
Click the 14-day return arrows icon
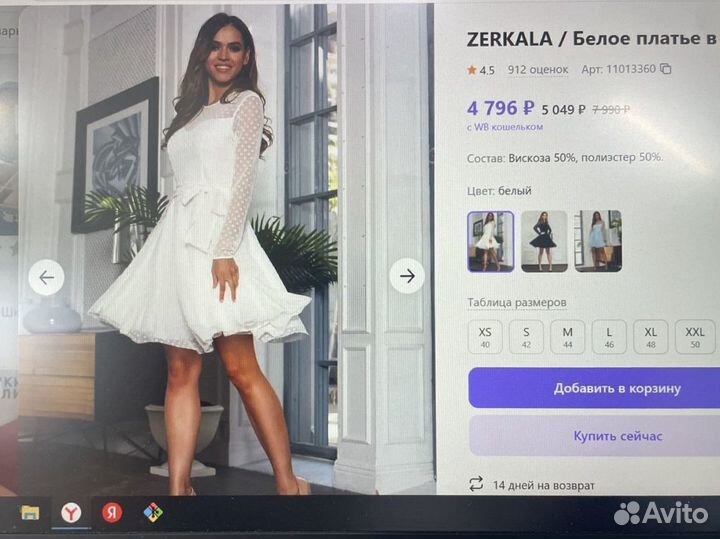tap(476, 484)
